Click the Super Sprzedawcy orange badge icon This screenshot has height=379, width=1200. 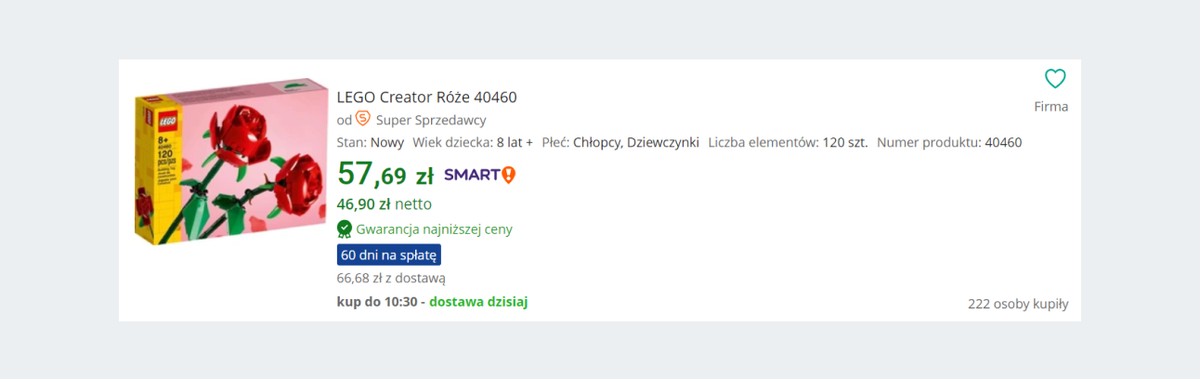coord(363,119)
